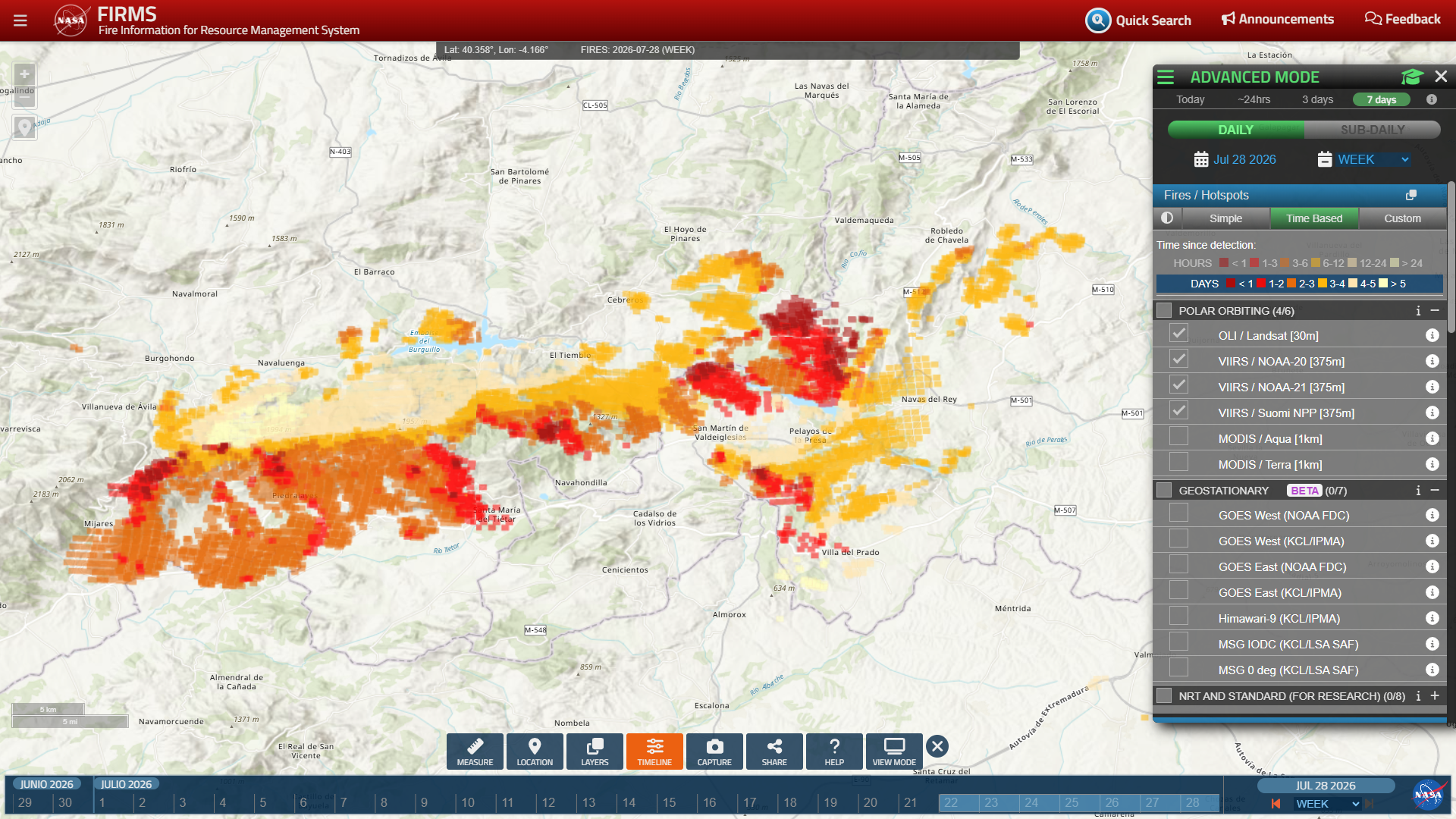The width and height of the screenshot is (1456, 819).
Task: Open the calendar icon next to Jul 28 2026
Action: [1201, 159]
